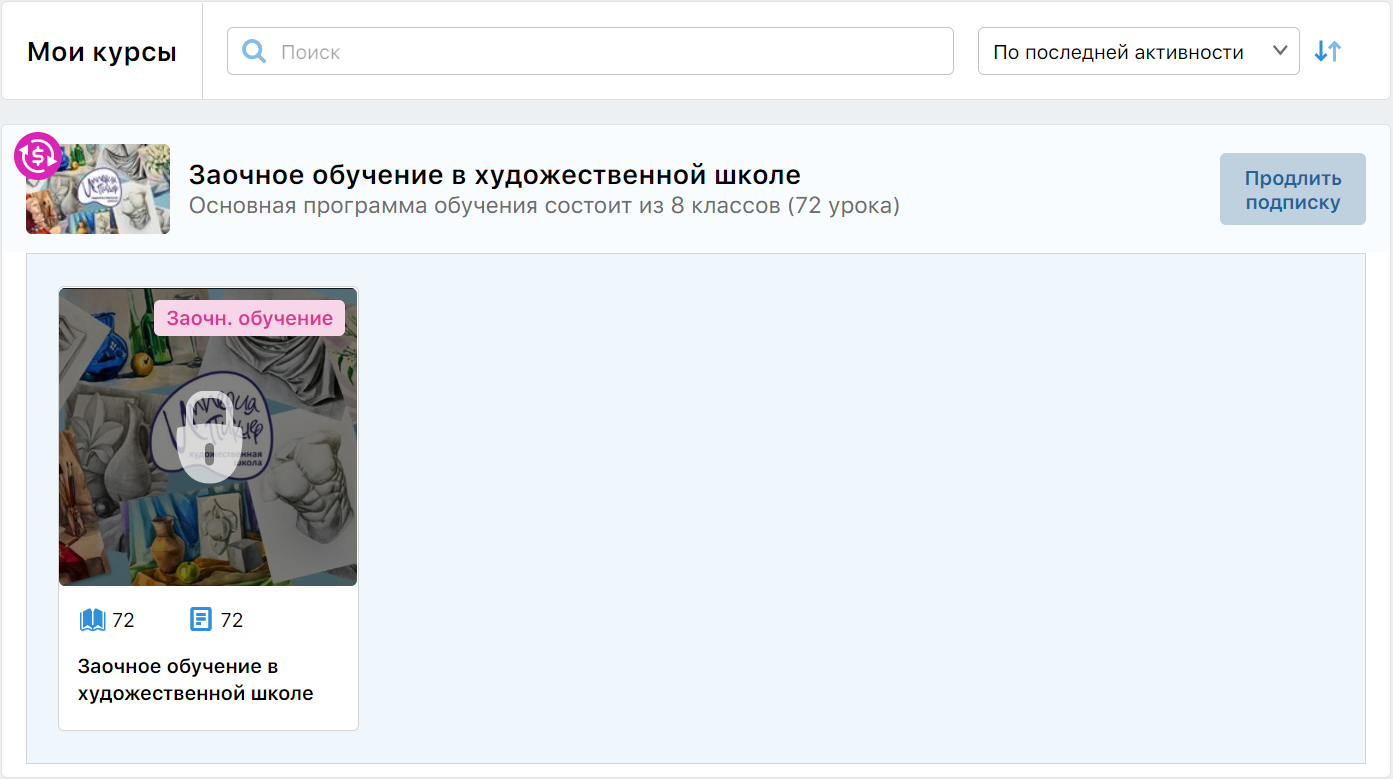1393x779 pixels.
Task: Click lesson count 72 beside the book icon
Action: click(123, 620)
